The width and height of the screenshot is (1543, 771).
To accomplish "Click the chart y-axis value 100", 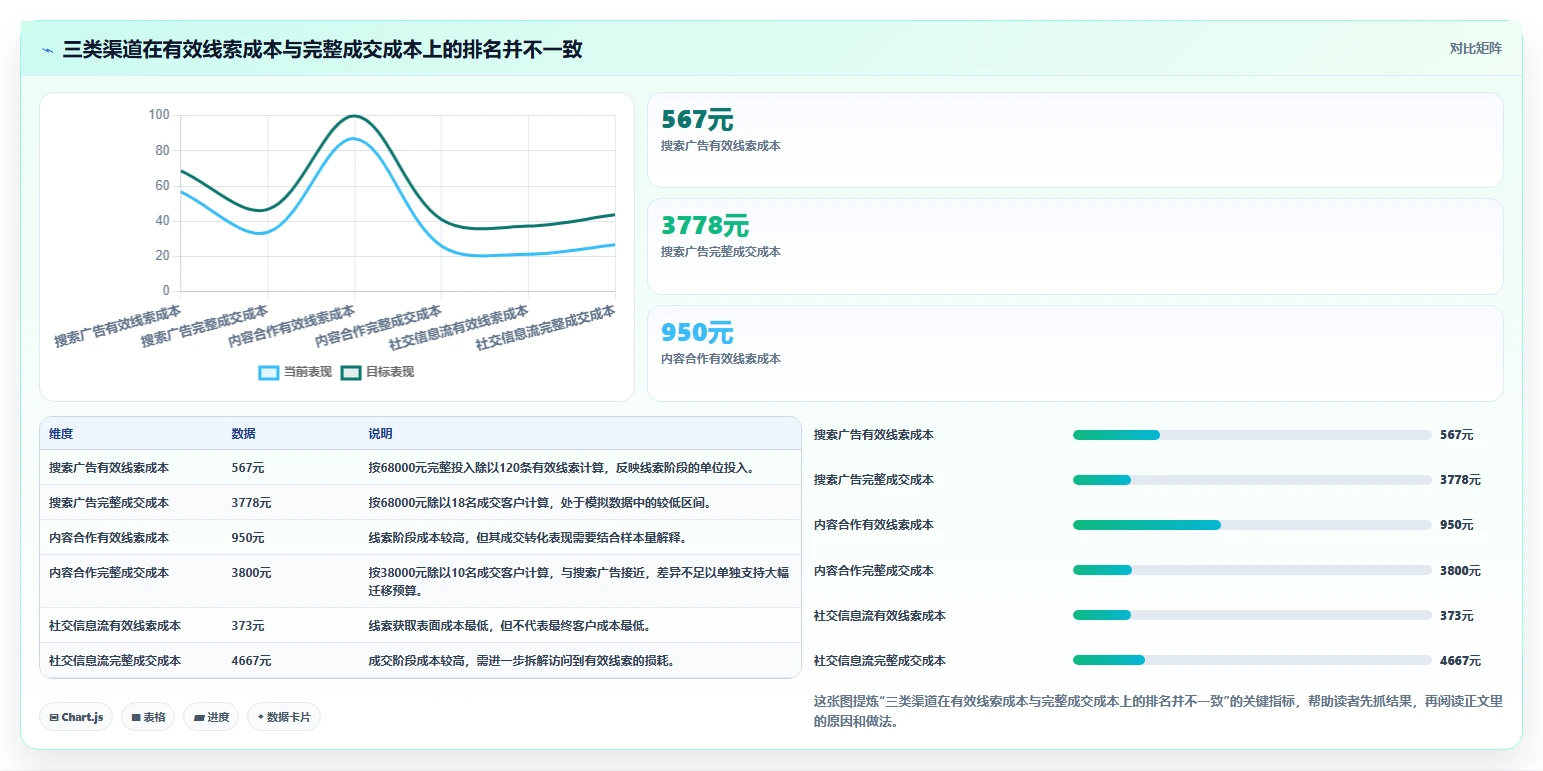I will [x=159, y=115].
